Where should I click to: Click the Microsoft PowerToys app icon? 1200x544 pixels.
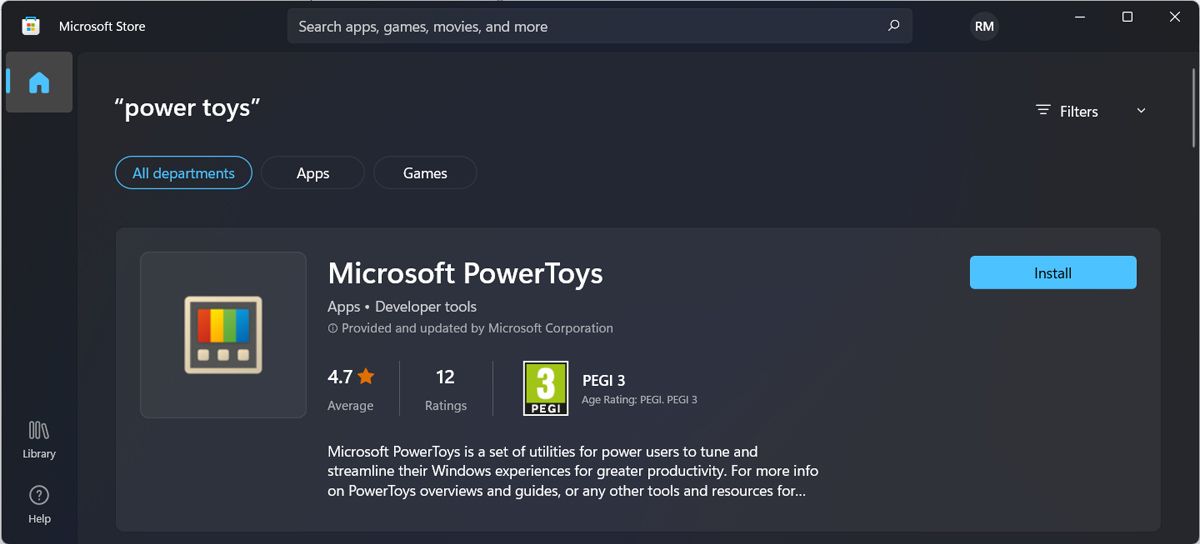coord(223,334)
